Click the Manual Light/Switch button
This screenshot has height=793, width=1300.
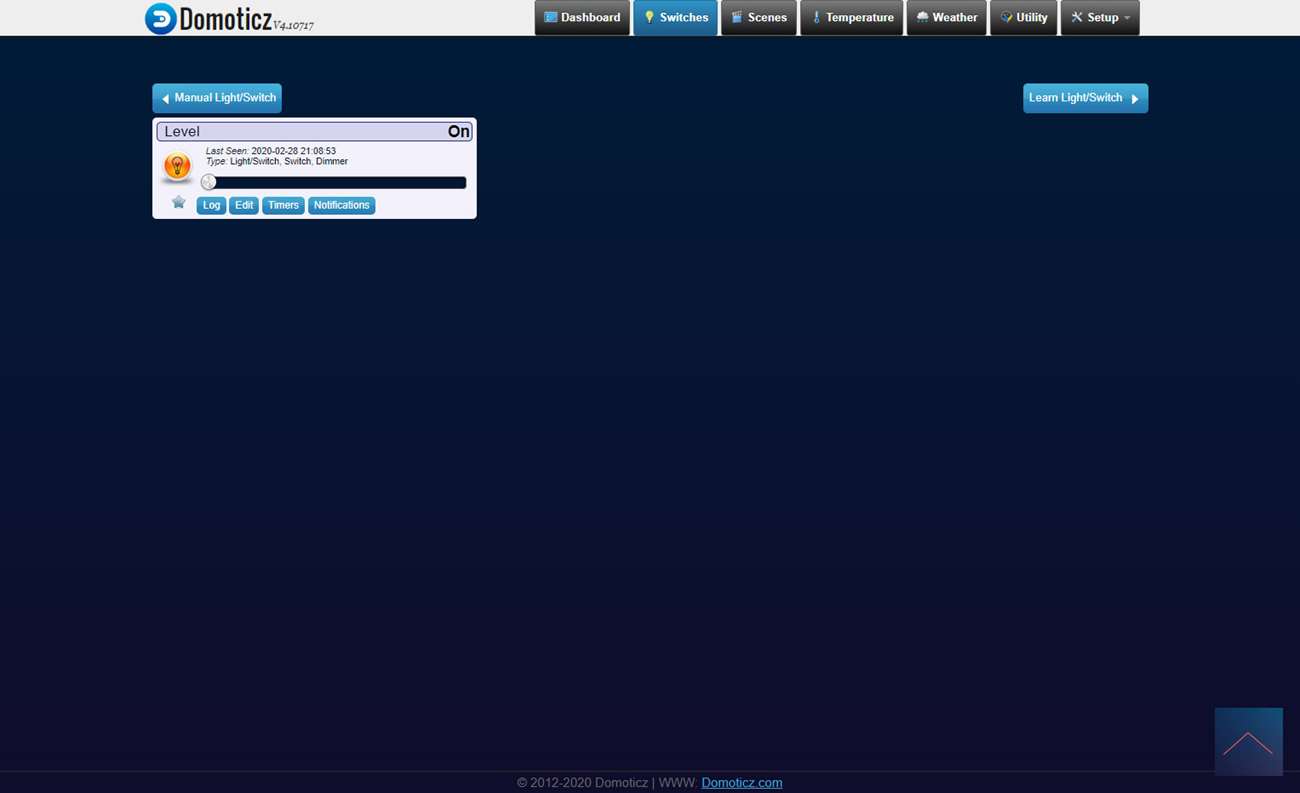coord(217,98)
